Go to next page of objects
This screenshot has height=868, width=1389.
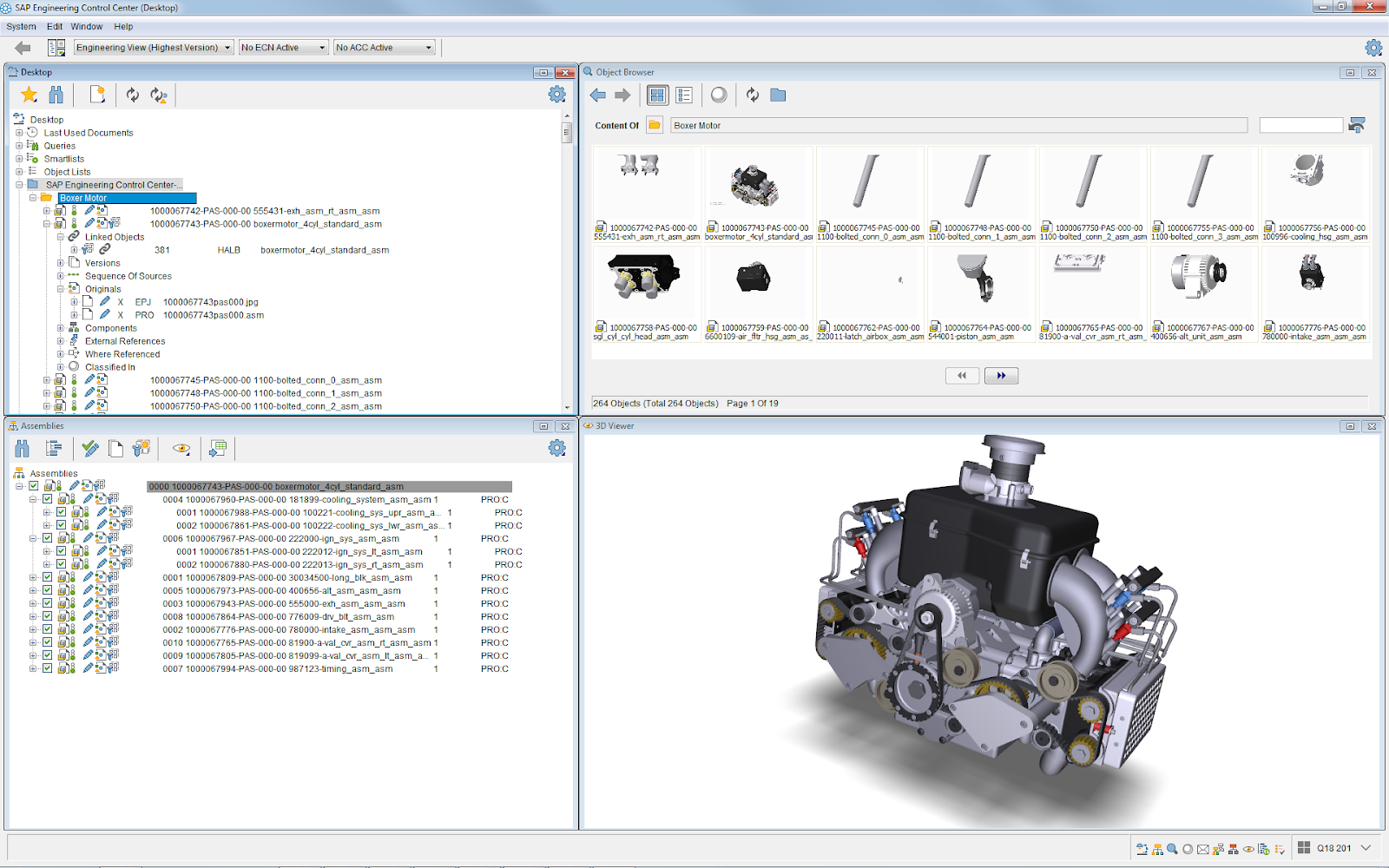coord(1001,376)
